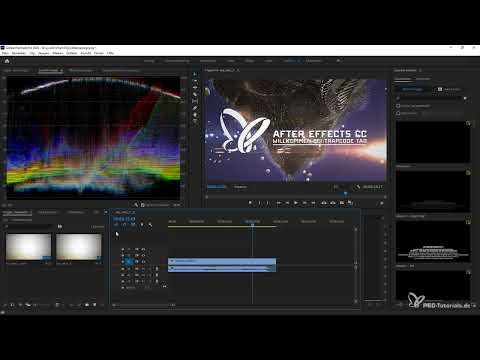The image size is (480, 360).
Task: Click the Mark In button
Action: coord(260,203)
